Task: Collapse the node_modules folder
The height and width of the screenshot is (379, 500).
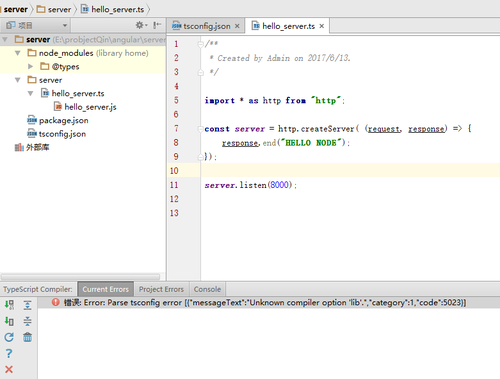Action: pyautogui.click(x=18, y=53)
